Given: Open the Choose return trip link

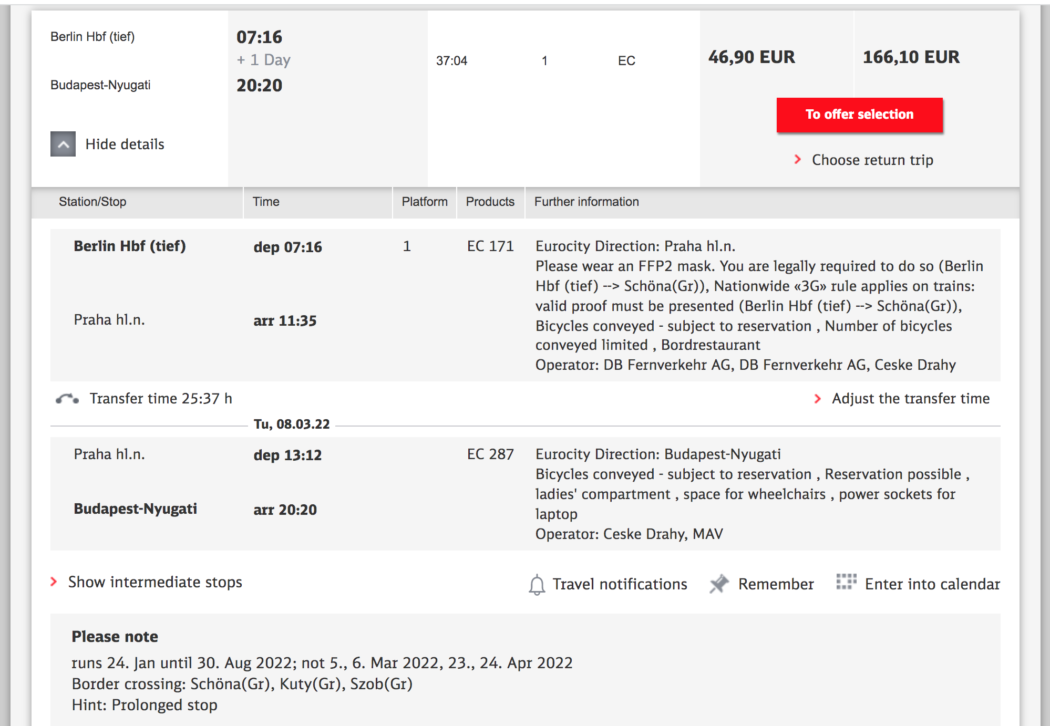Looking at the screenshot, I should coord(873,160).
